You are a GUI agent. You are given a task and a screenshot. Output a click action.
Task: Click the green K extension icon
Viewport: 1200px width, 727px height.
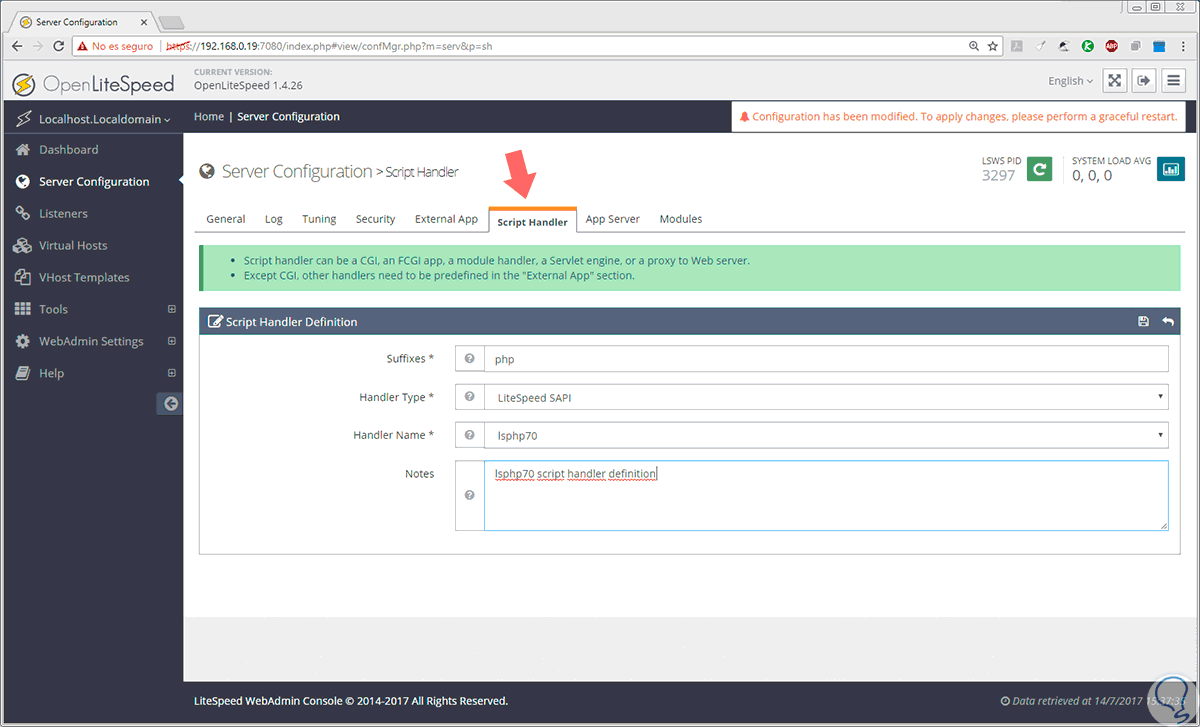click(1087, 46)
